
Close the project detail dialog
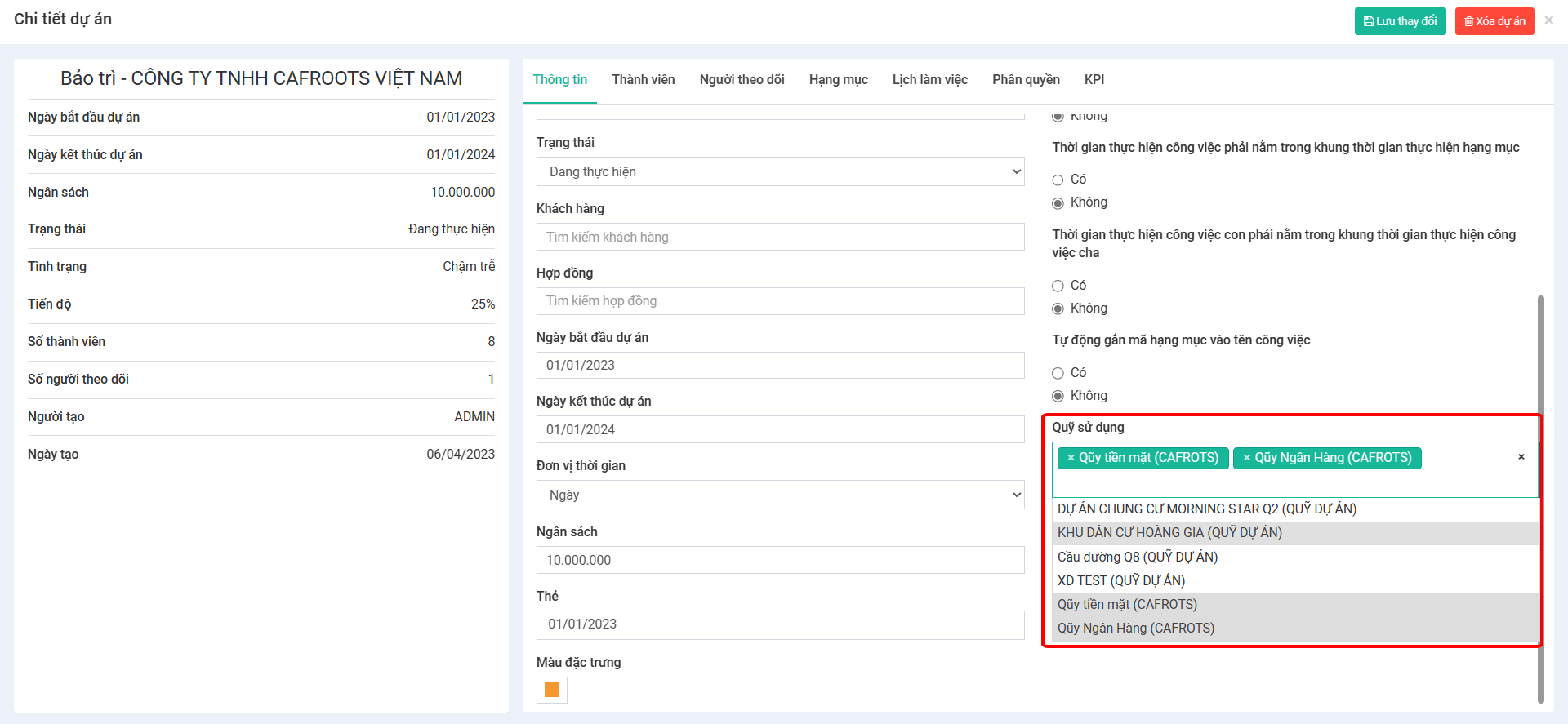pyautogui.click(x=1548, y=20)
